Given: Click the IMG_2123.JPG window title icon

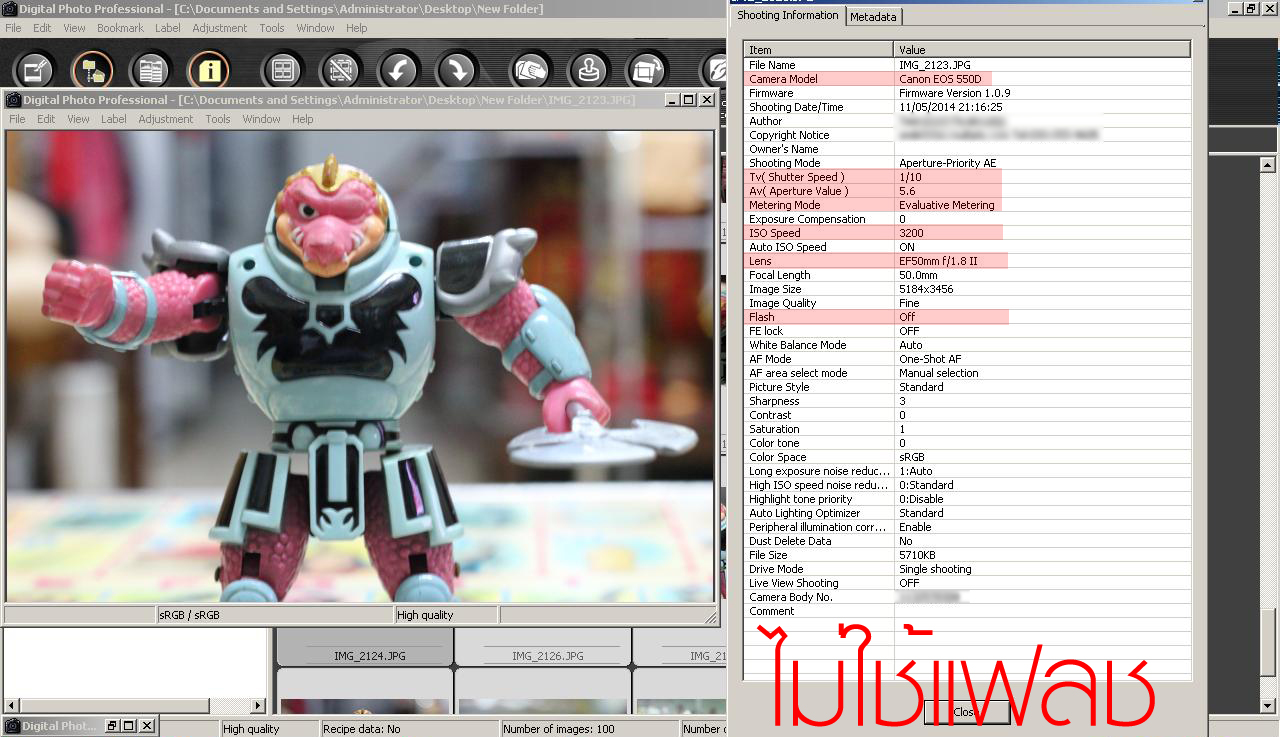Looking at the screenshot, I should [x=13, y=100].
